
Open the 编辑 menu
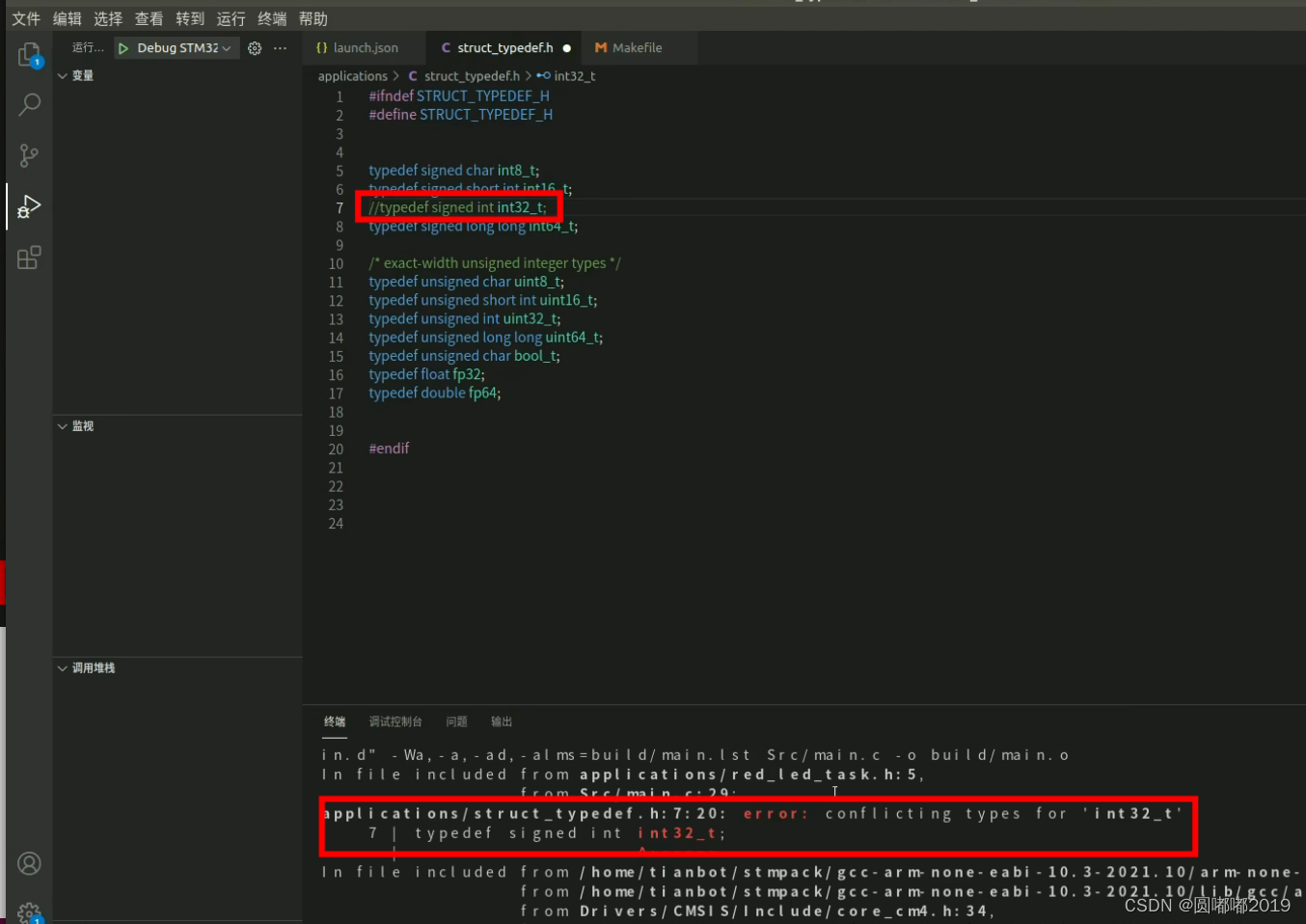(x=68, y=18)
